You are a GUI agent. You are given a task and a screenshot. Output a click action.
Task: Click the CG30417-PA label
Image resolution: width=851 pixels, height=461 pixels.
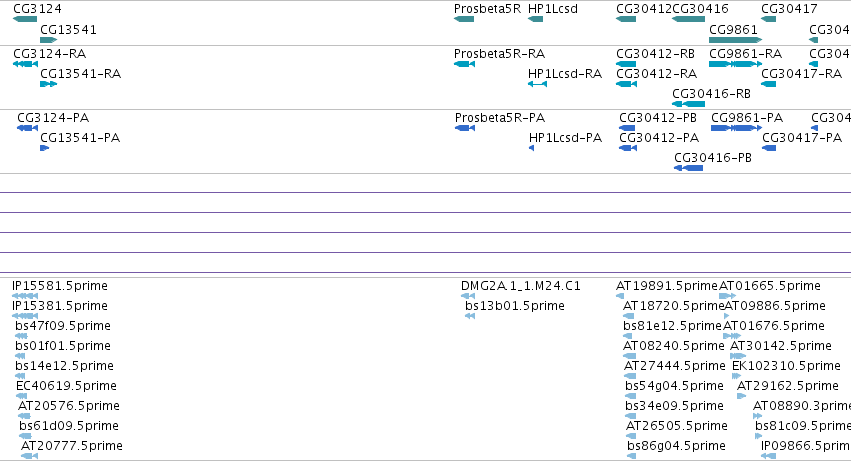click(x=802, y=138)
